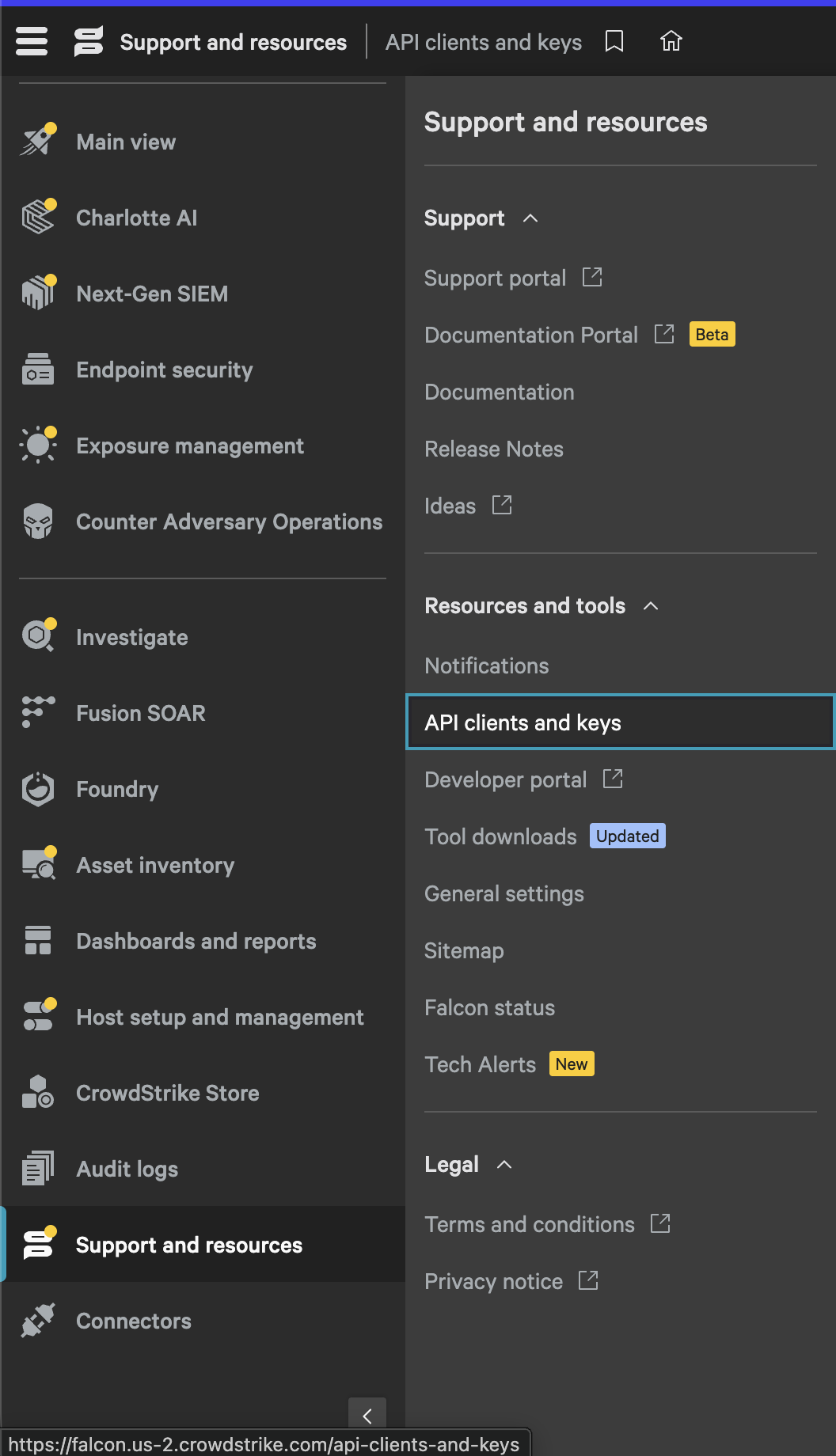Click the Charlotte AI icon
Screen dimensions: 836x1456
coord(38,217)
